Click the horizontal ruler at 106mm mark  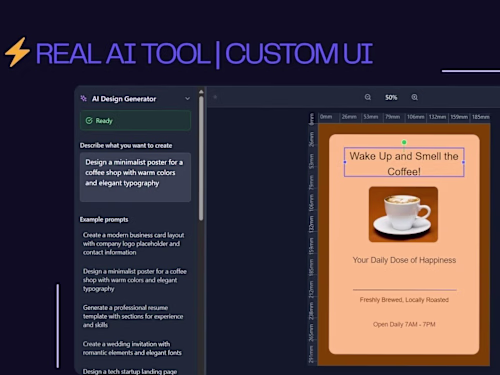pyautogui.click(x=415, y=117)
